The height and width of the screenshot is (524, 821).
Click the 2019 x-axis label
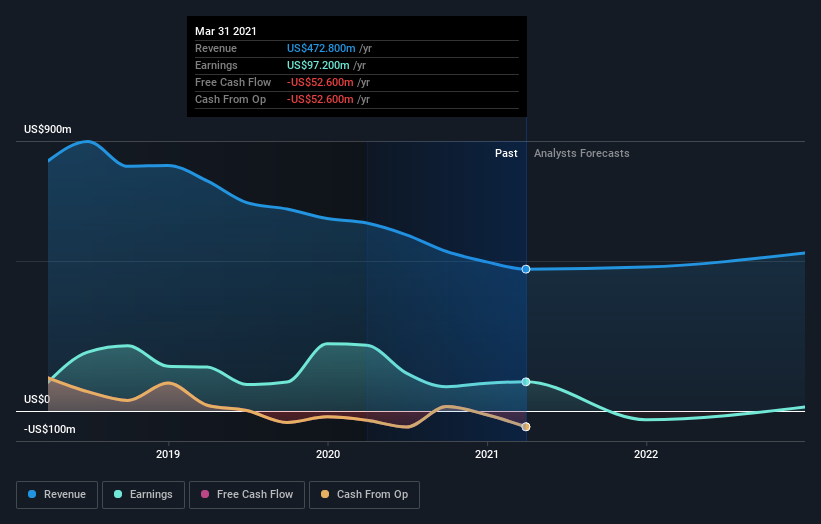(168, 454)
